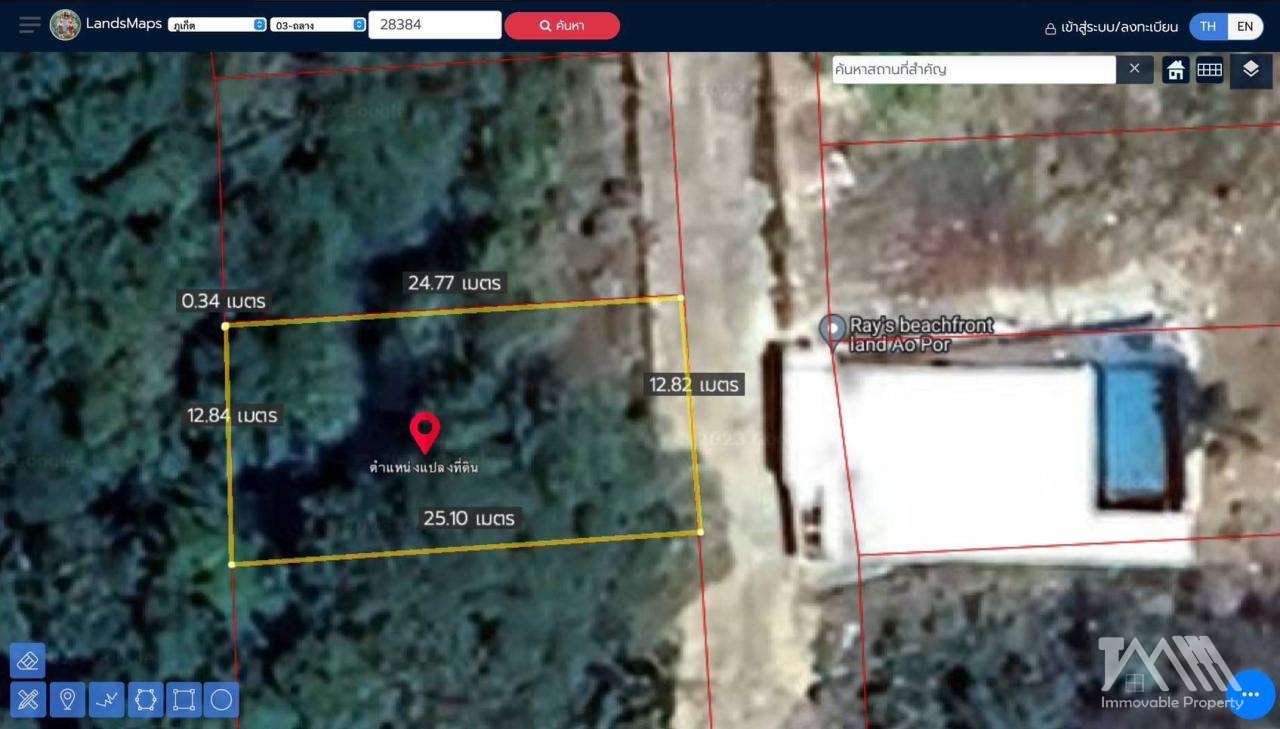Image resolution: width=1280 pixels, height=729 pixels.
Task: Switch language to EN
Action: point(1245,27)
